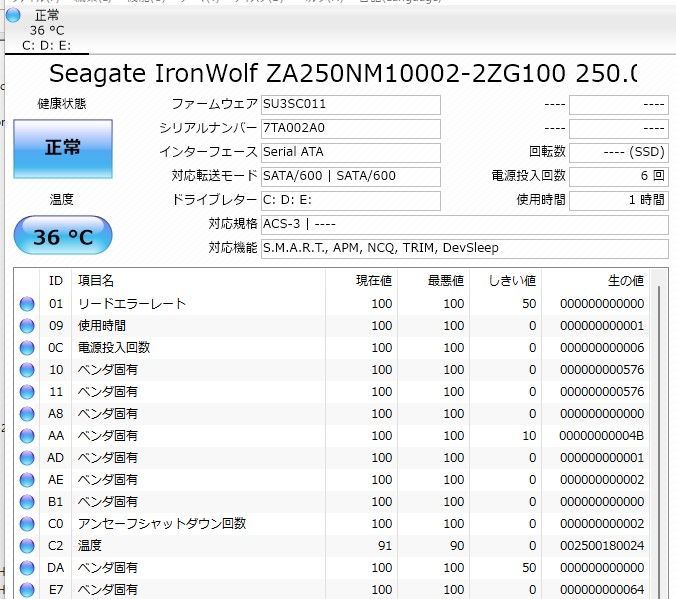Click raw value 000000000576 in row 11
Image resolution: width=676 pixels, height=599 pixels.
(602, 392)
